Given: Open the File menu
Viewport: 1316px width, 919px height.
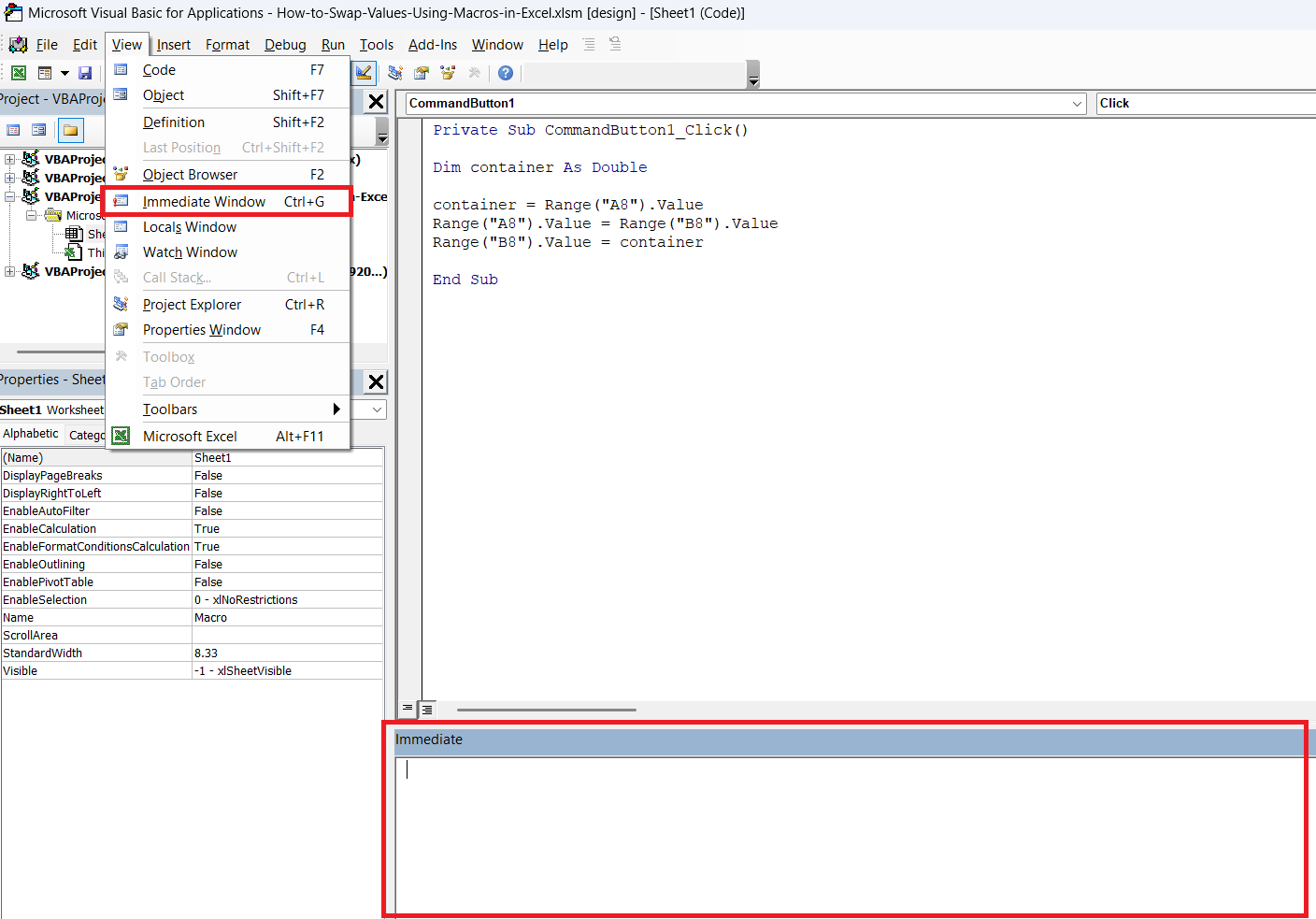Looking at the screenshot, I should click(47, 45).
